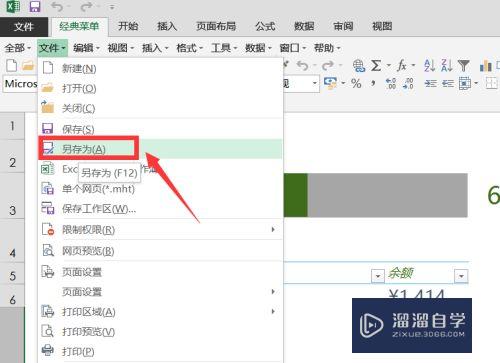Expand the 格式 classic menu
This screenshot has height=363, width=500.
click(x=189, y=48)
